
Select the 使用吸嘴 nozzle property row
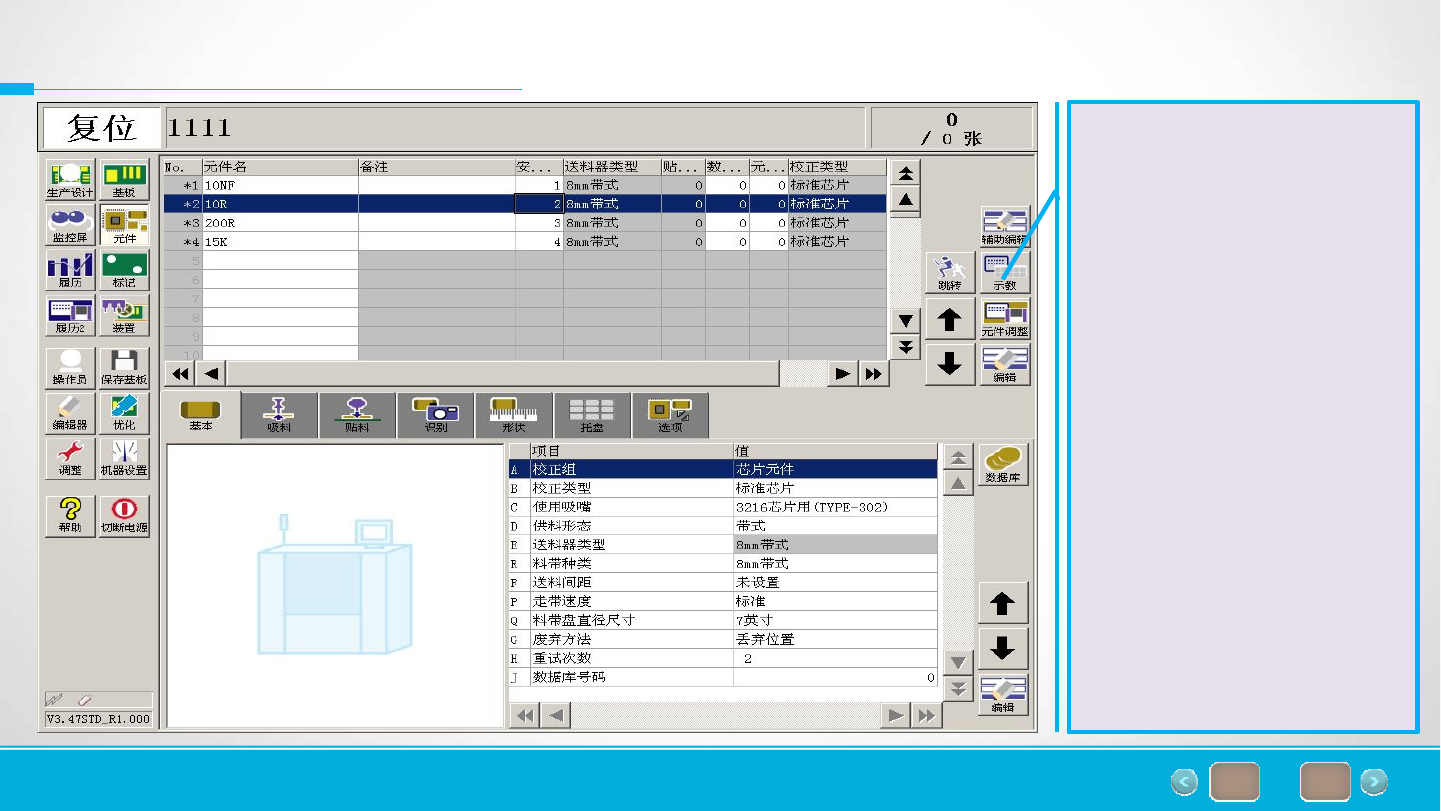pyautogui.click(x=723, y=507)
